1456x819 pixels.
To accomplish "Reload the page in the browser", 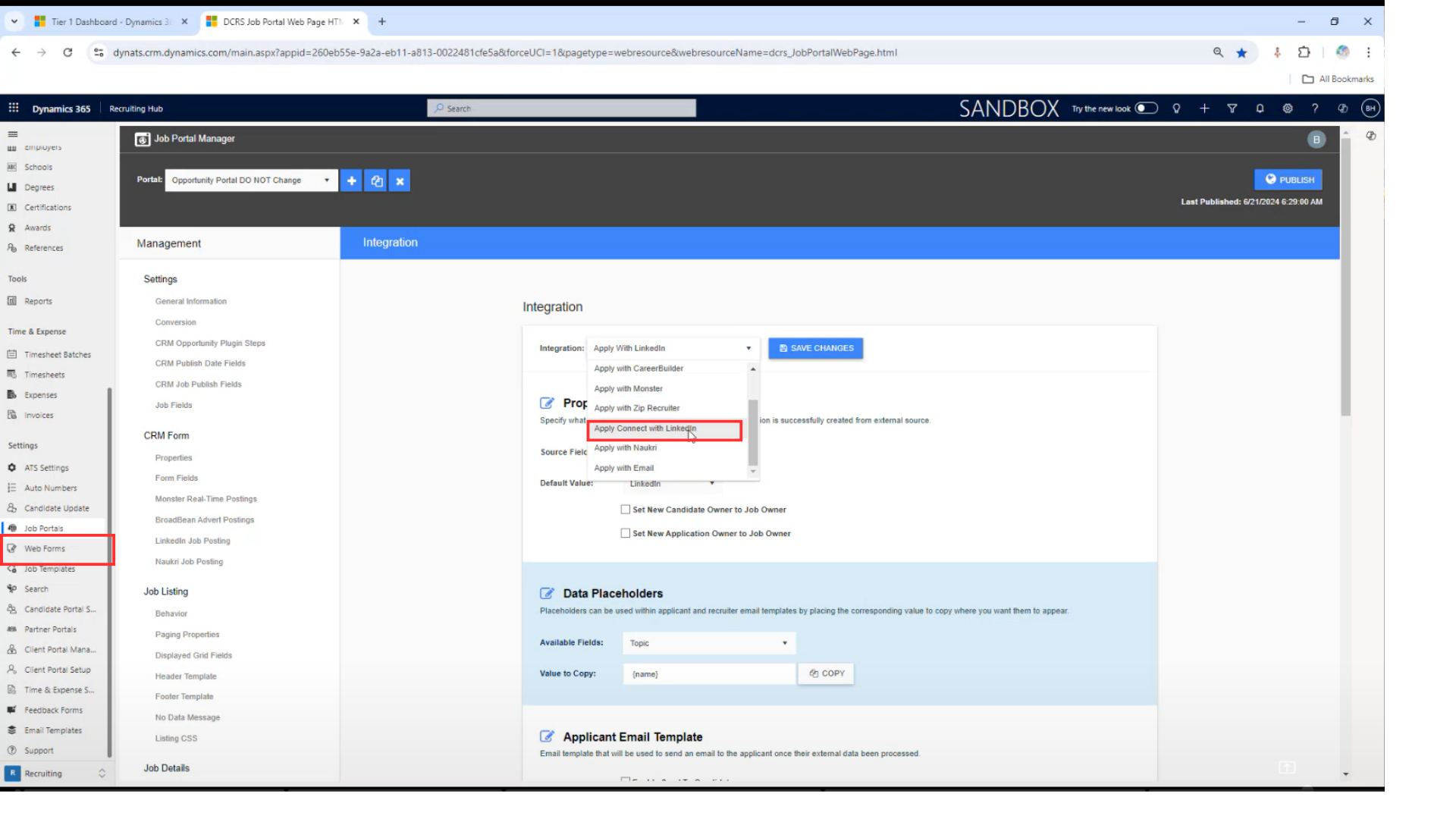I will [x=67, y=52].
